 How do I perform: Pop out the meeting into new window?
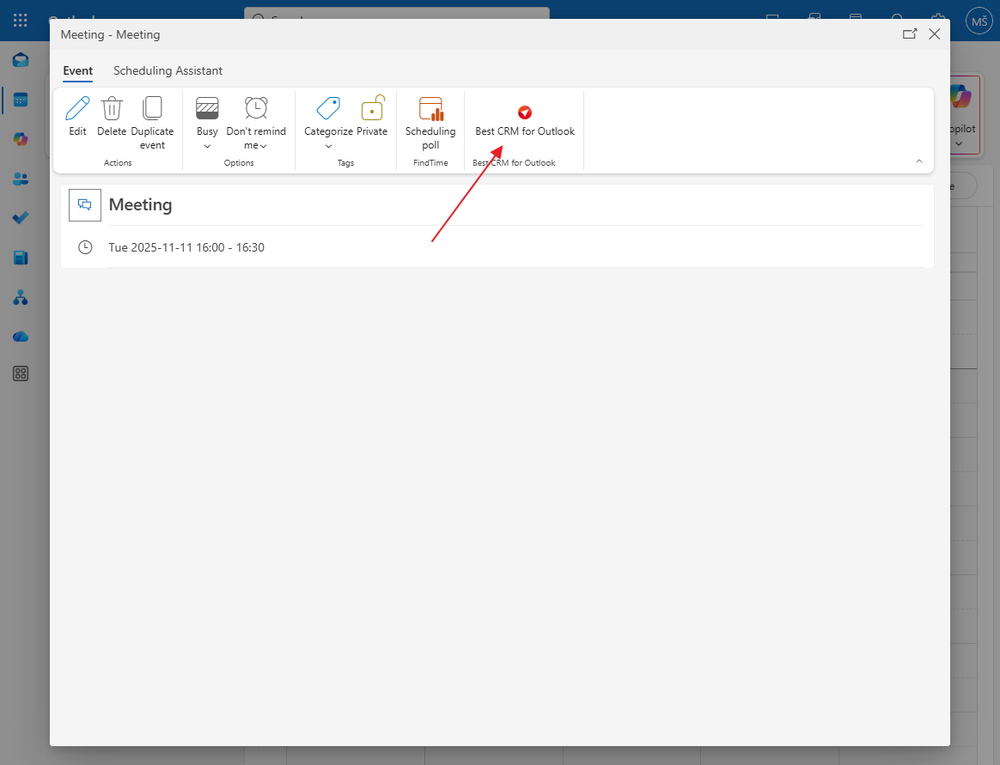tap(909, 34)
